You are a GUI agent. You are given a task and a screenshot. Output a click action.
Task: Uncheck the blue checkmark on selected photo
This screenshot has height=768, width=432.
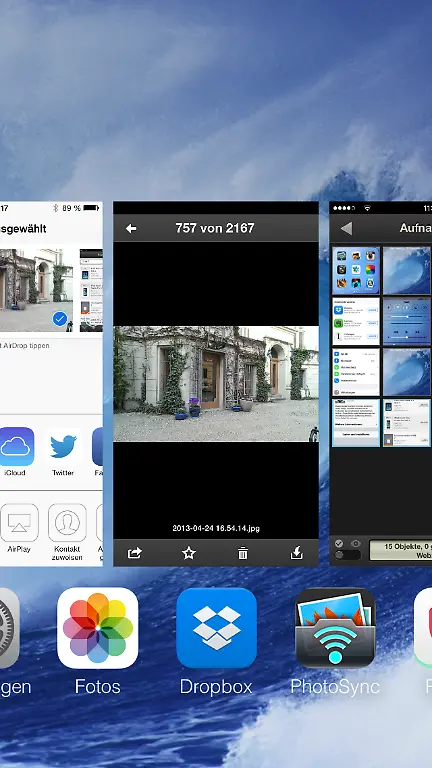(x=59, y=319)
